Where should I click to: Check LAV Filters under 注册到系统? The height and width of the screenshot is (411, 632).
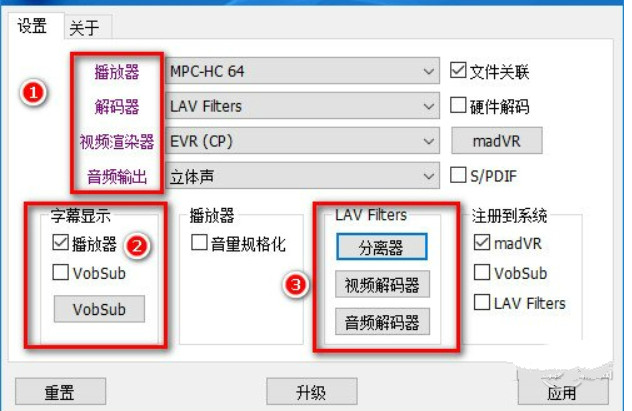click(x=482, y=302)
